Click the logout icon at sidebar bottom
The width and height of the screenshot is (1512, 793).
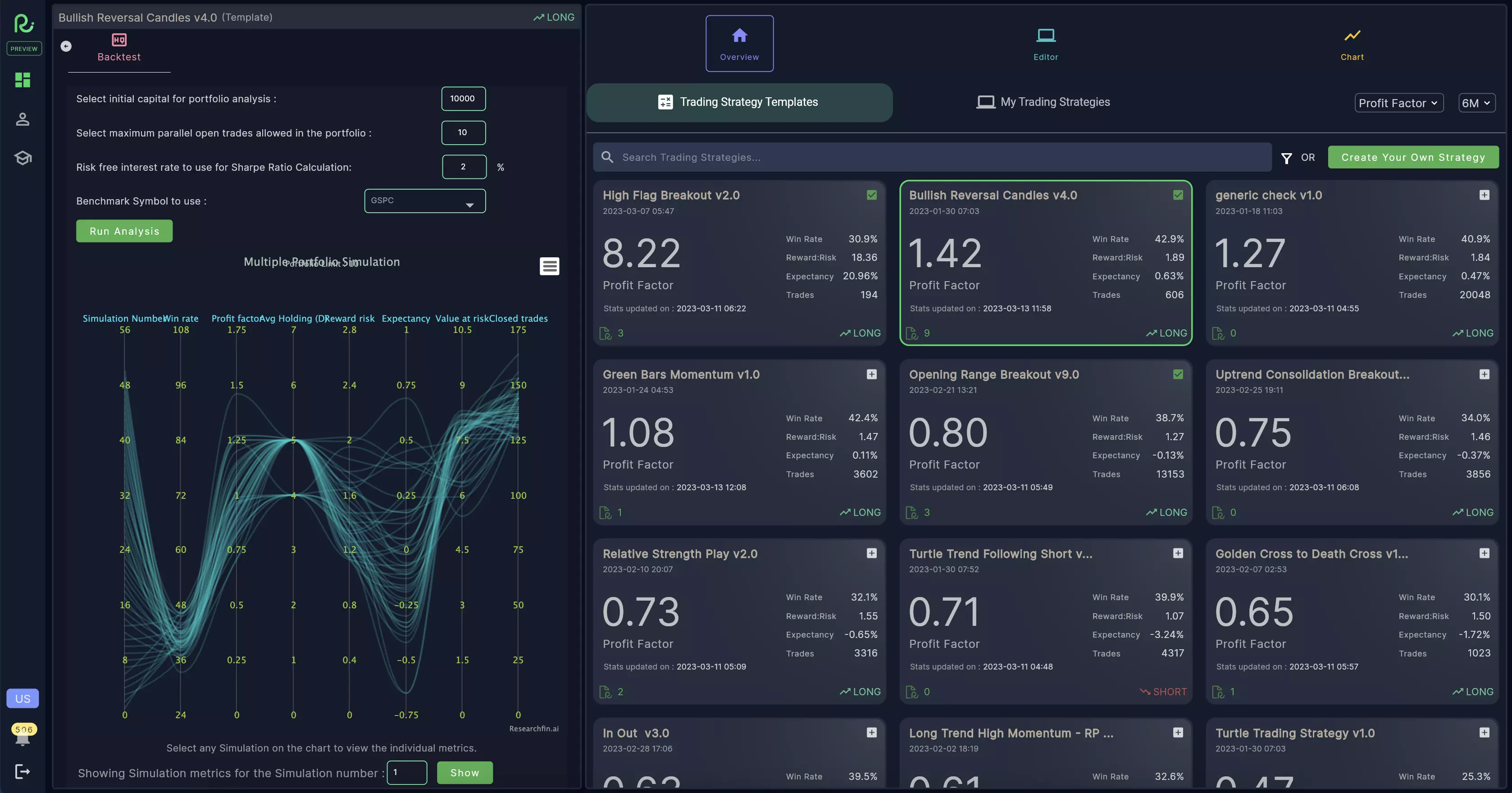click(23, 771)
